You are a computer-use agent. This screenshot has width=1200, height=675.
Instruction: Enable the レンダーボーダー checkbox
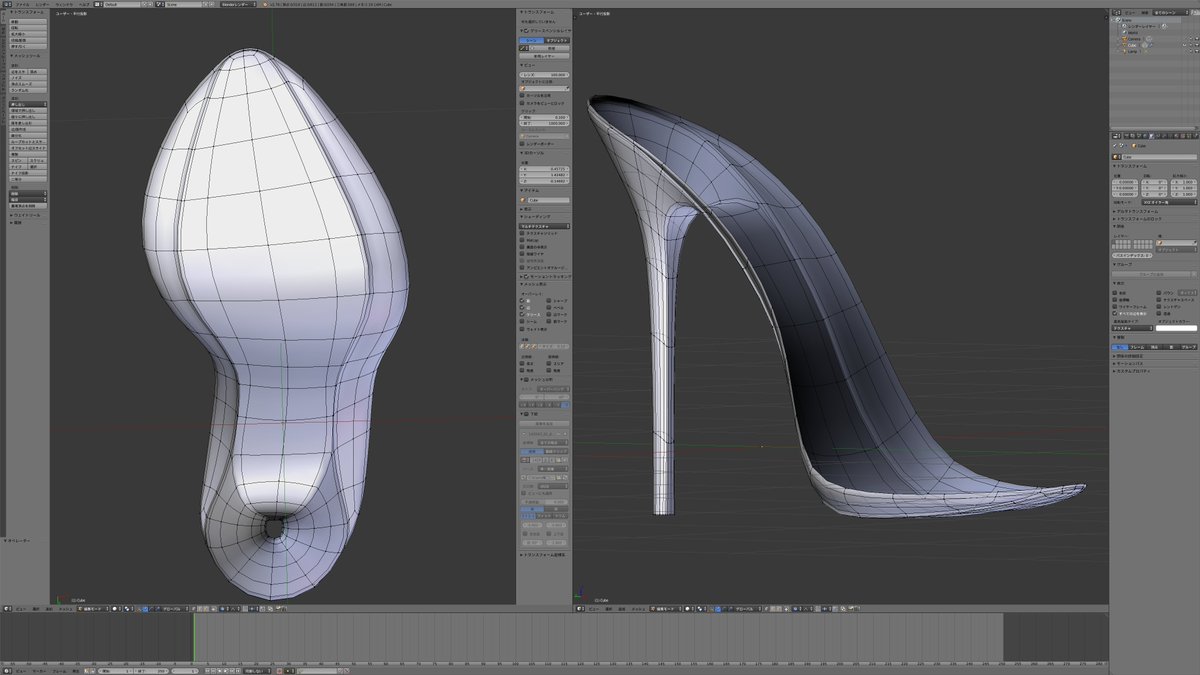(x=522, y=142)
